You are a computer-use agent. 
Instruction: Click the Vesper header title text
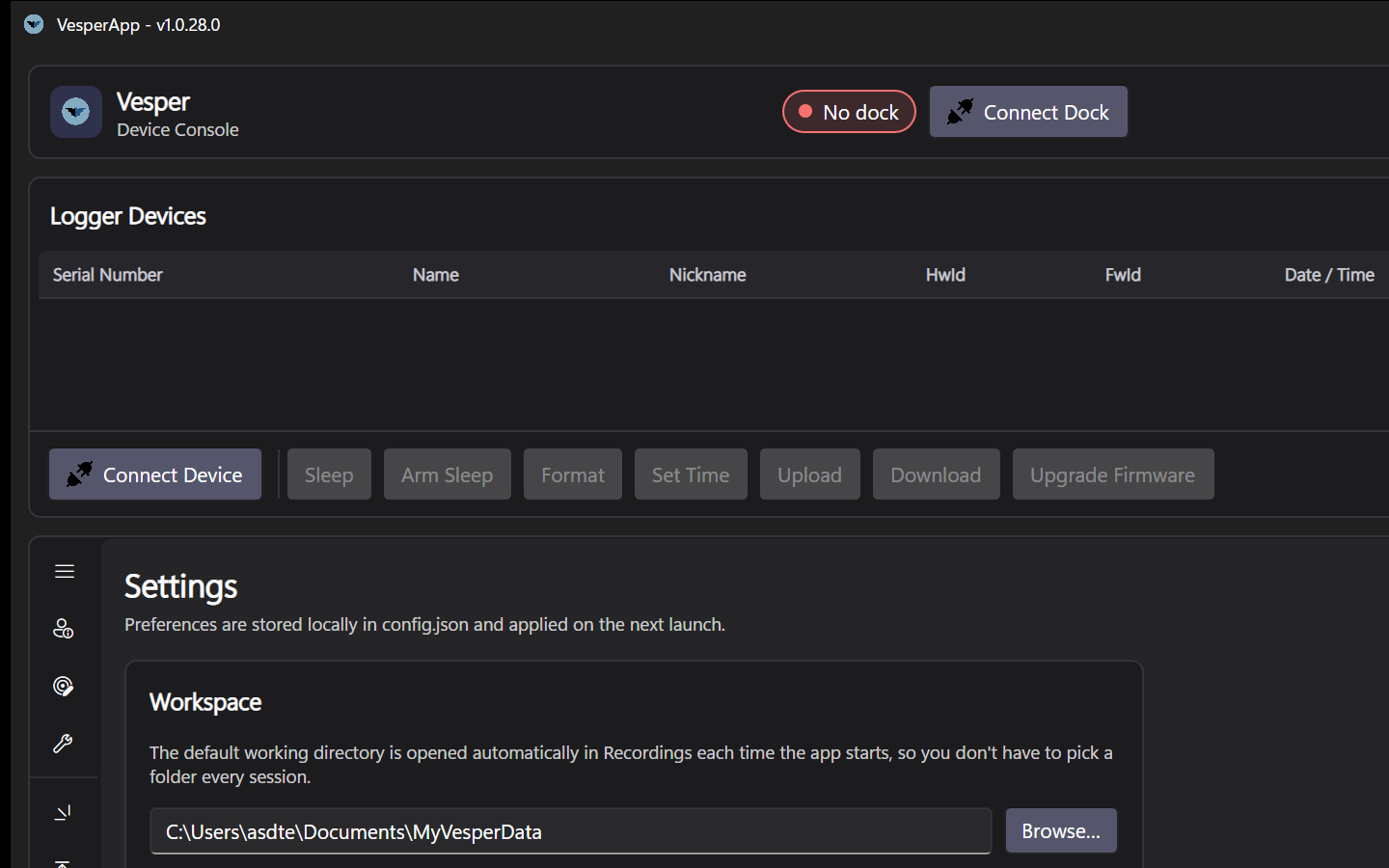(x=153, y=101)
